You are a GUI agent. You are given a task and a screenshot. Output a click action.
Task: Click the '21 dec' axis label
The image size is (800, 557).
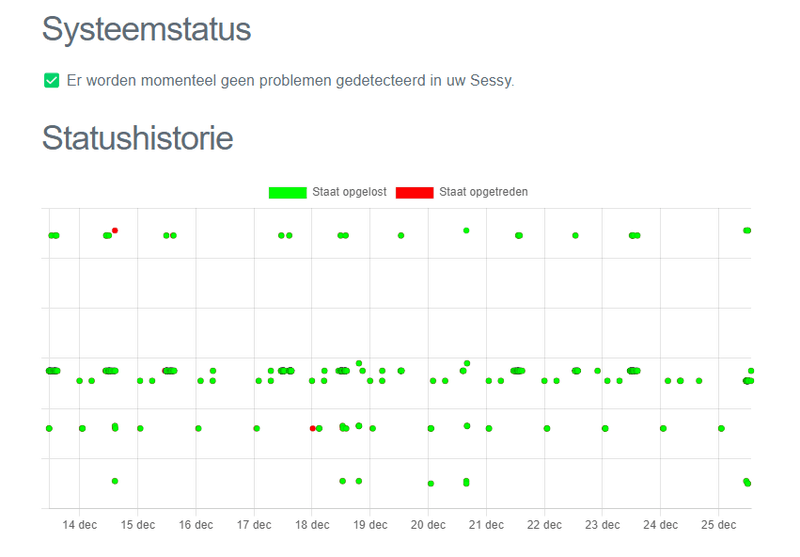pos(486,525)
